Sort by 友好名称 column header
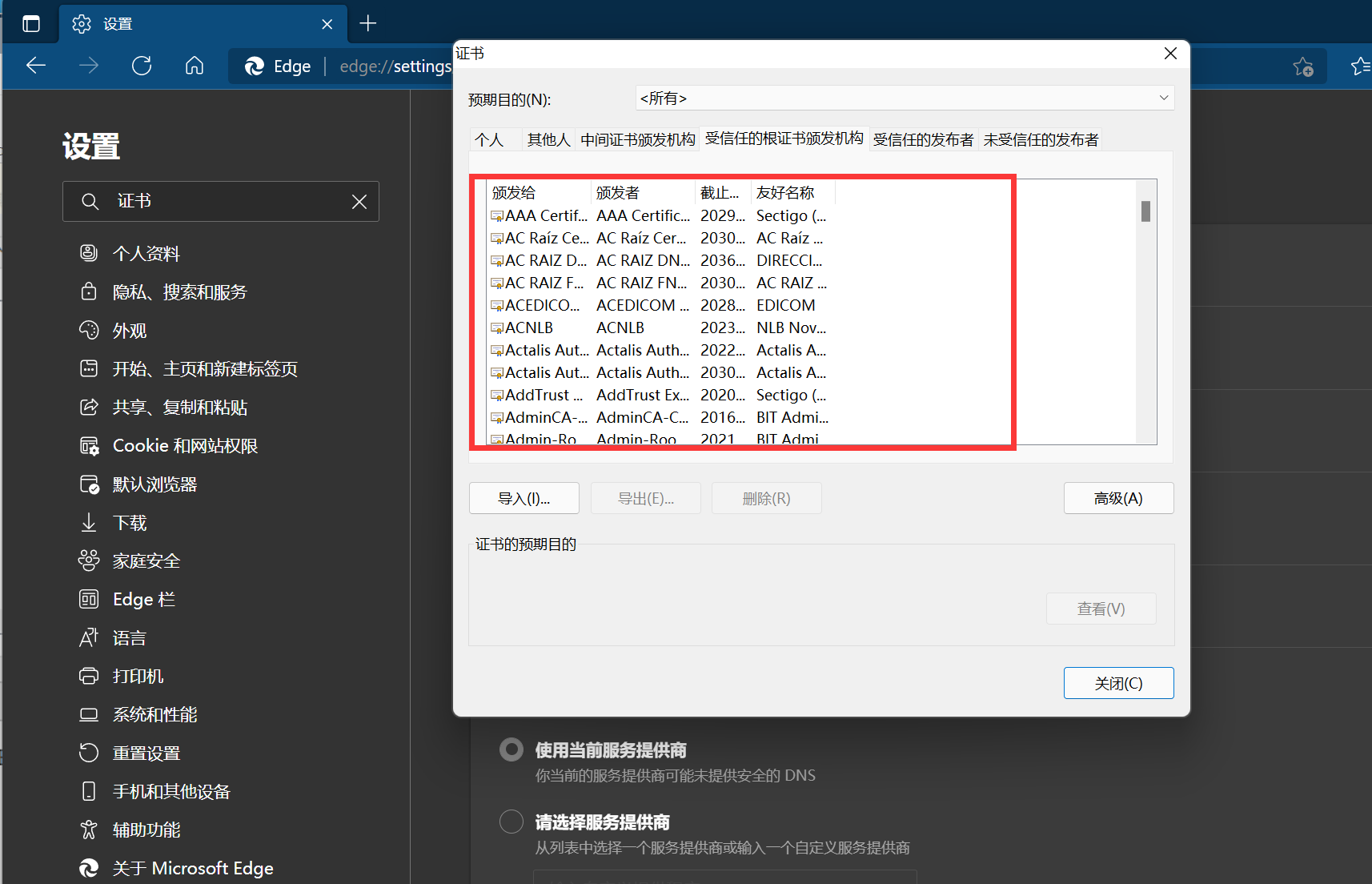1372x884 pixels. coord(792,193)
